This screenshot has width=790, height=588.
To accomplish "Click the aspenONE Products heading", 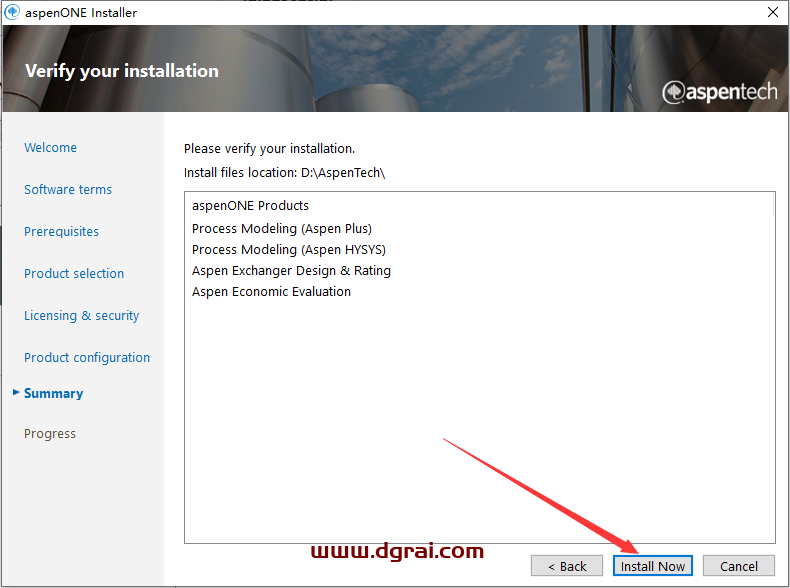I will tap(250, 206).
